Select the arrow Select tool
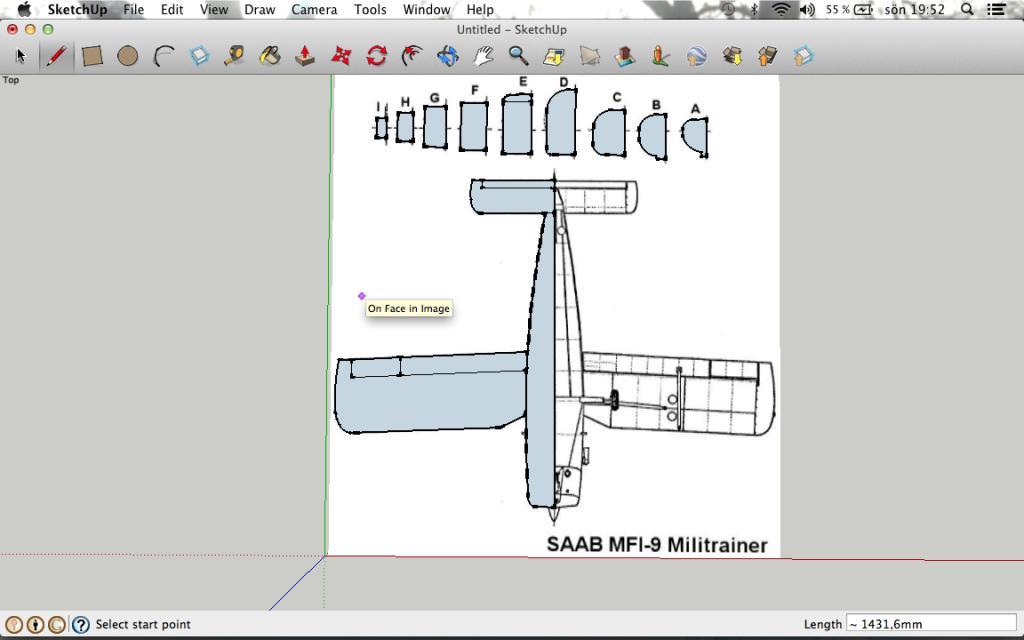 (x=20, y=56)
